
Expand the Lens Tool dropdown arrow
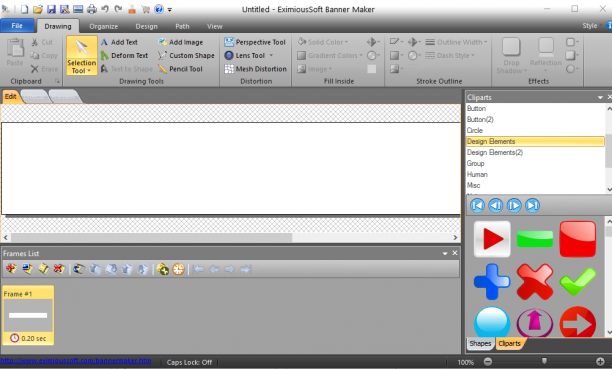click(271, 55)
